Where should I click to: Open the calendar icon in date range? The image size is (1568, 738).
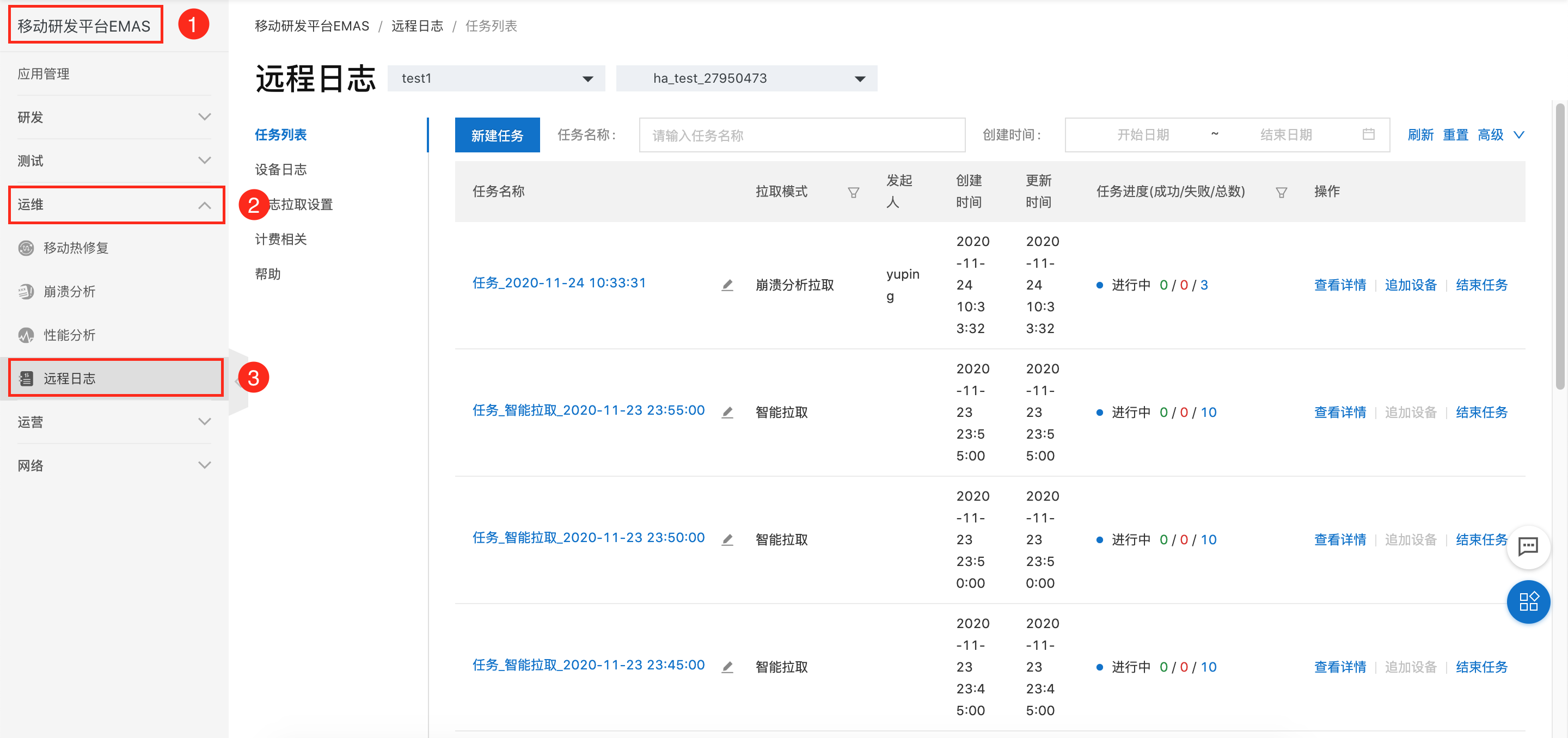tap(1368, 134)
